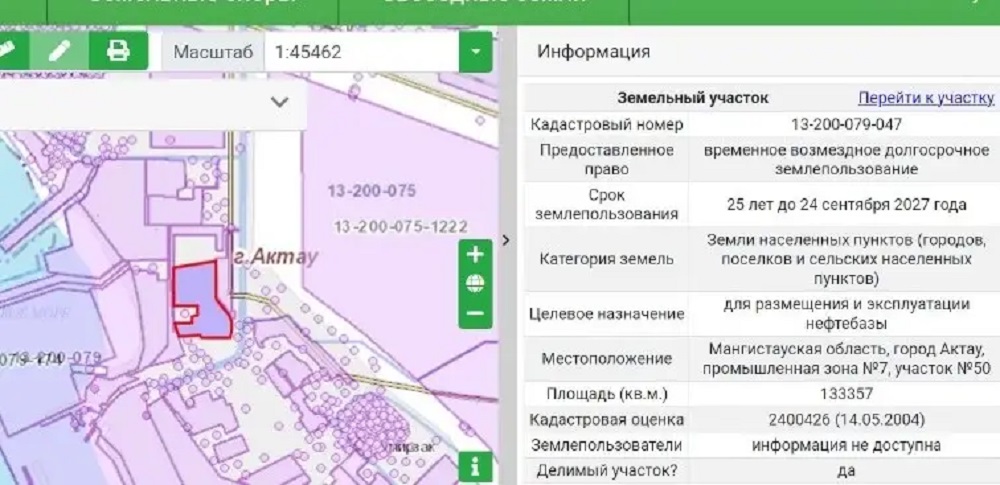Click the 'г. Актау' city label
The image size is (1000, 485).
click(x=275, y=256)
